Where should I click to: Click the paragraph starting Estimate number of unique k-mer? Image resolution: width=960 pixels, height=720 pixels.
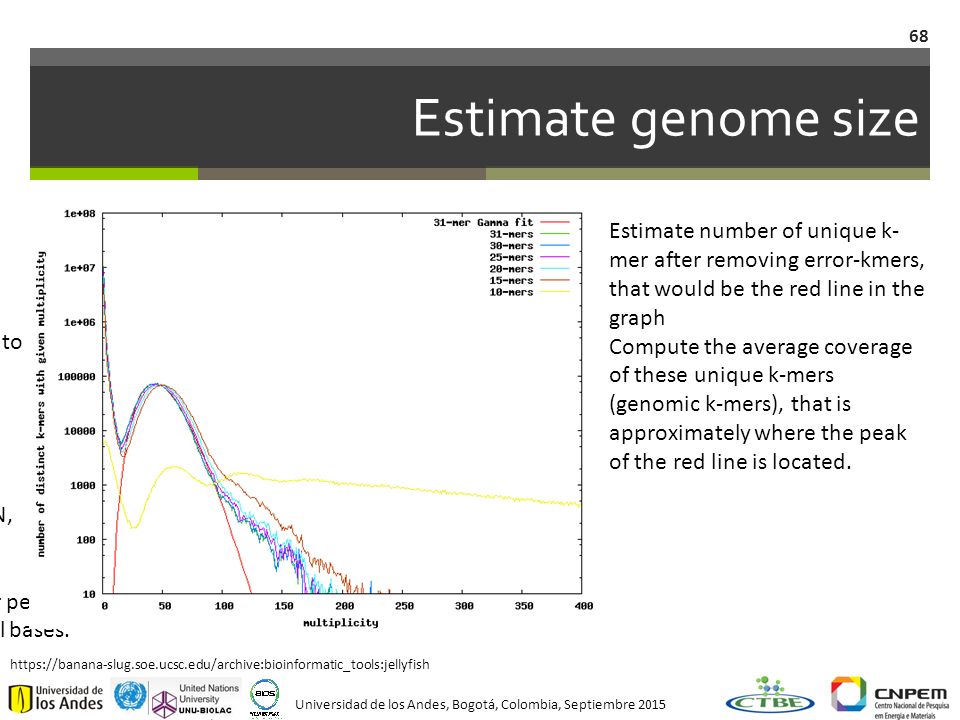pyautogui.click(x=766, y=274)
